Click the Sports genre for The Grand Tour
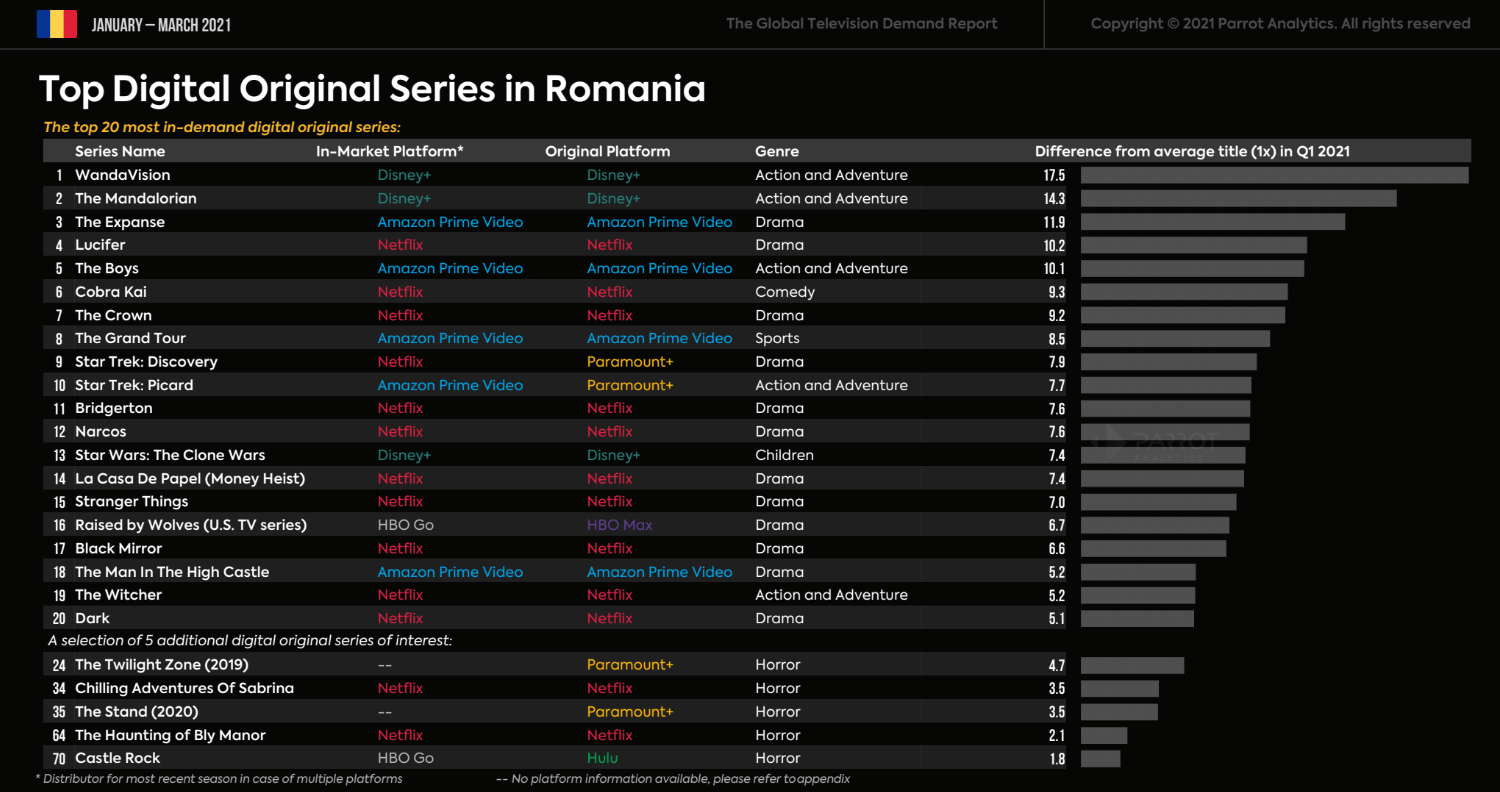This screenshot has width=1500, height=792. [x=777, y=338]
